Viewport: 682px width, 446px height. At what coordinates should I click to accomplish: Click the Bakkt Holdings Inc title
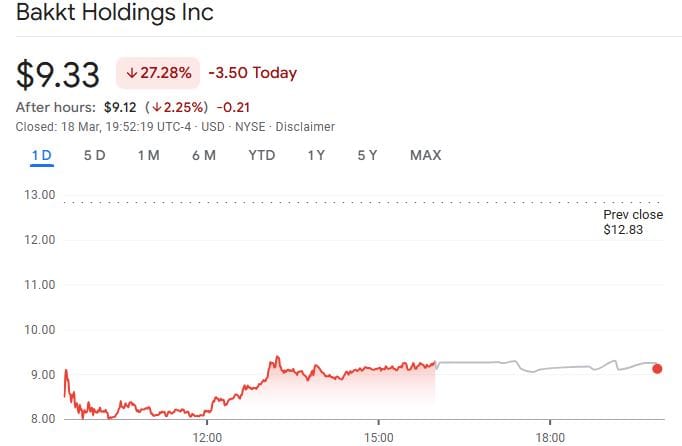click(x=115, y=15)
